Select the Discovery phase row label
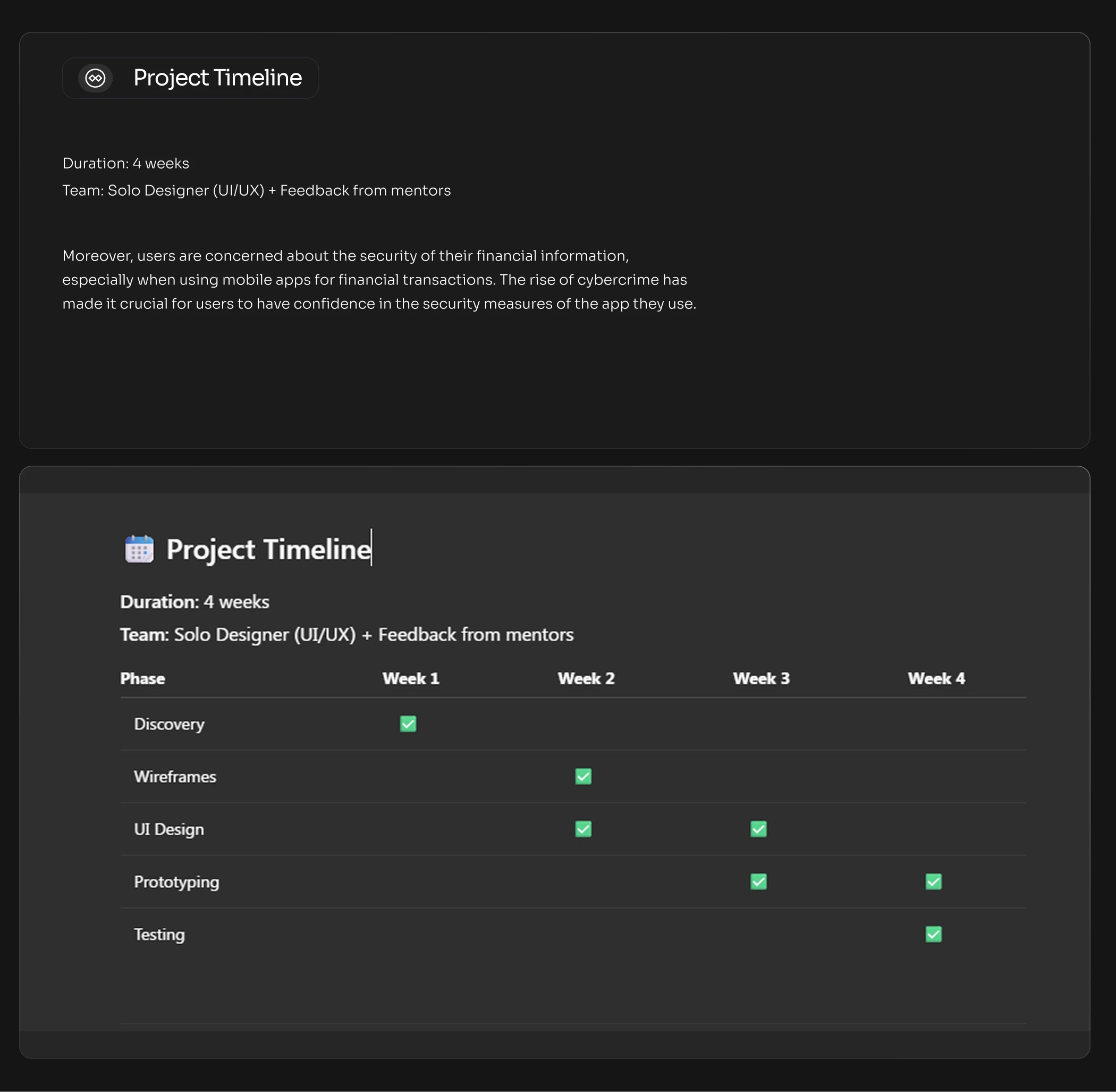 169,725
